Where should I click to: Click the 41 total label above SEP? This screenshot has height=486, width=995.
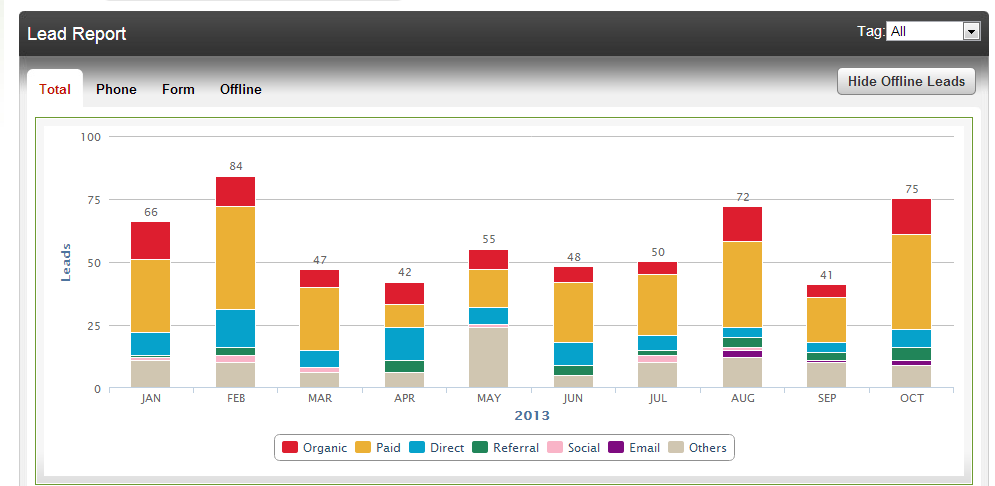pyautogui.click(x=827, y=275)
